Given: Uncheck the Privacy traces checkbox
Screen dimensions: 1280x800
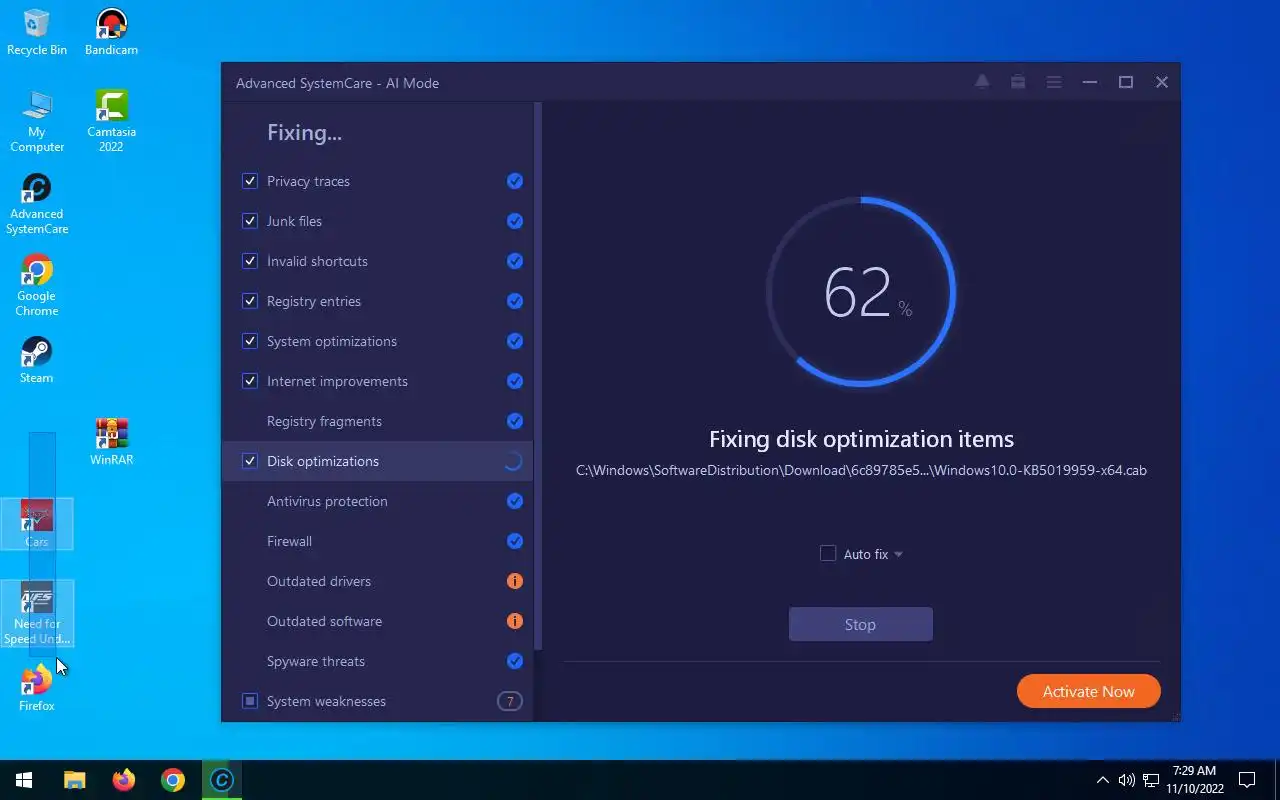Looking at the screenshot, I should coord(250,181).
